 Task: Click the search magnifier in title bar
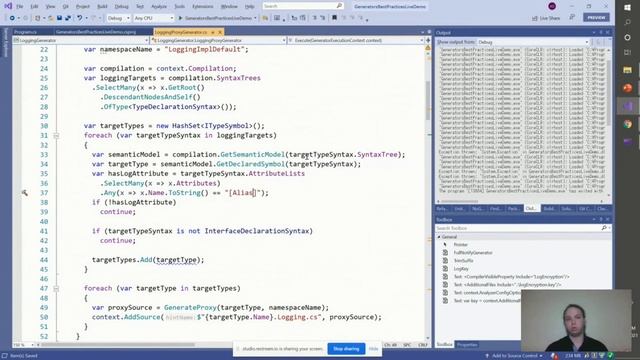point(339,6)
